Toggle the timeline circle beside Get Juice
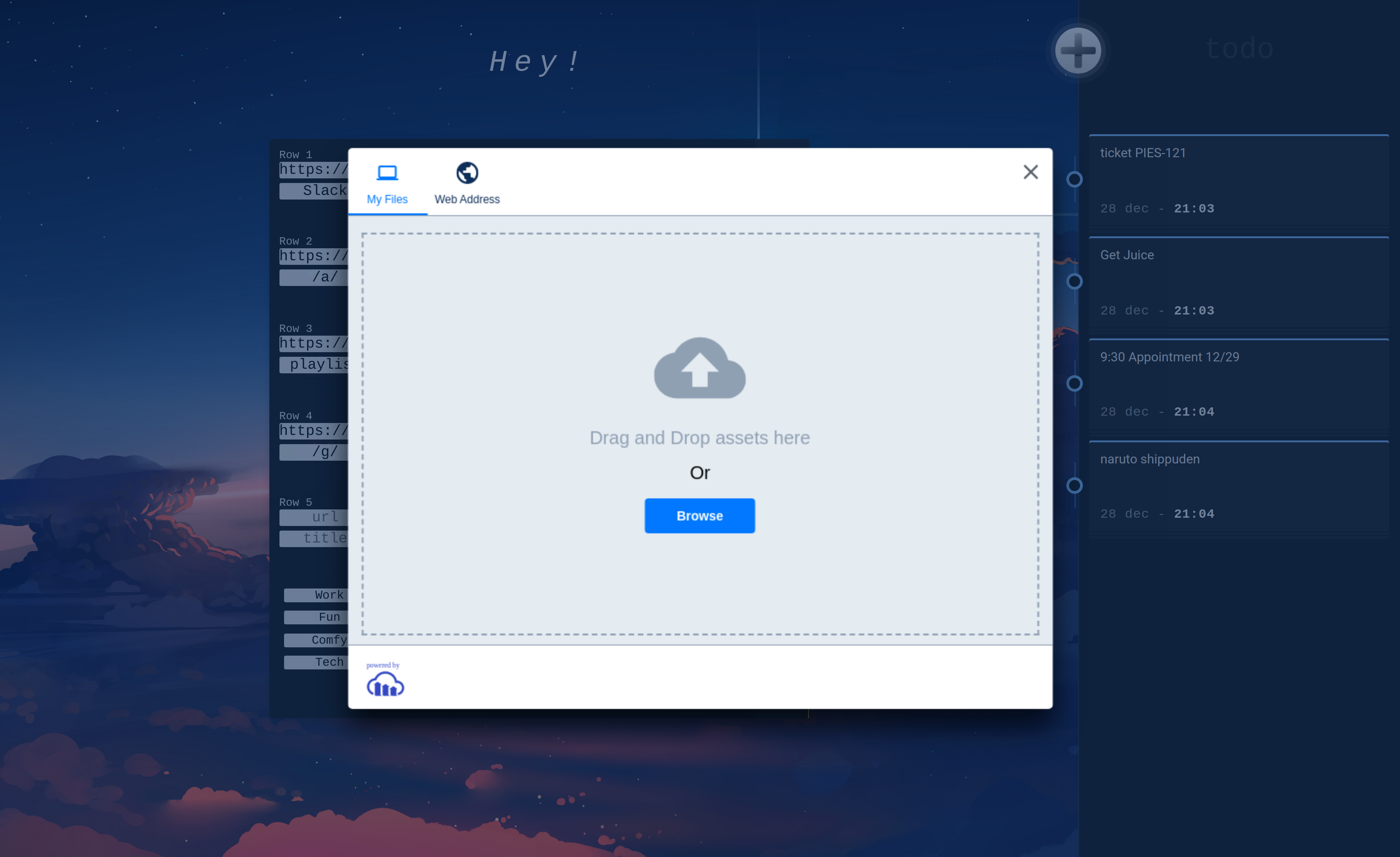Viewport: 1400px width, 857px height. 1074,281
